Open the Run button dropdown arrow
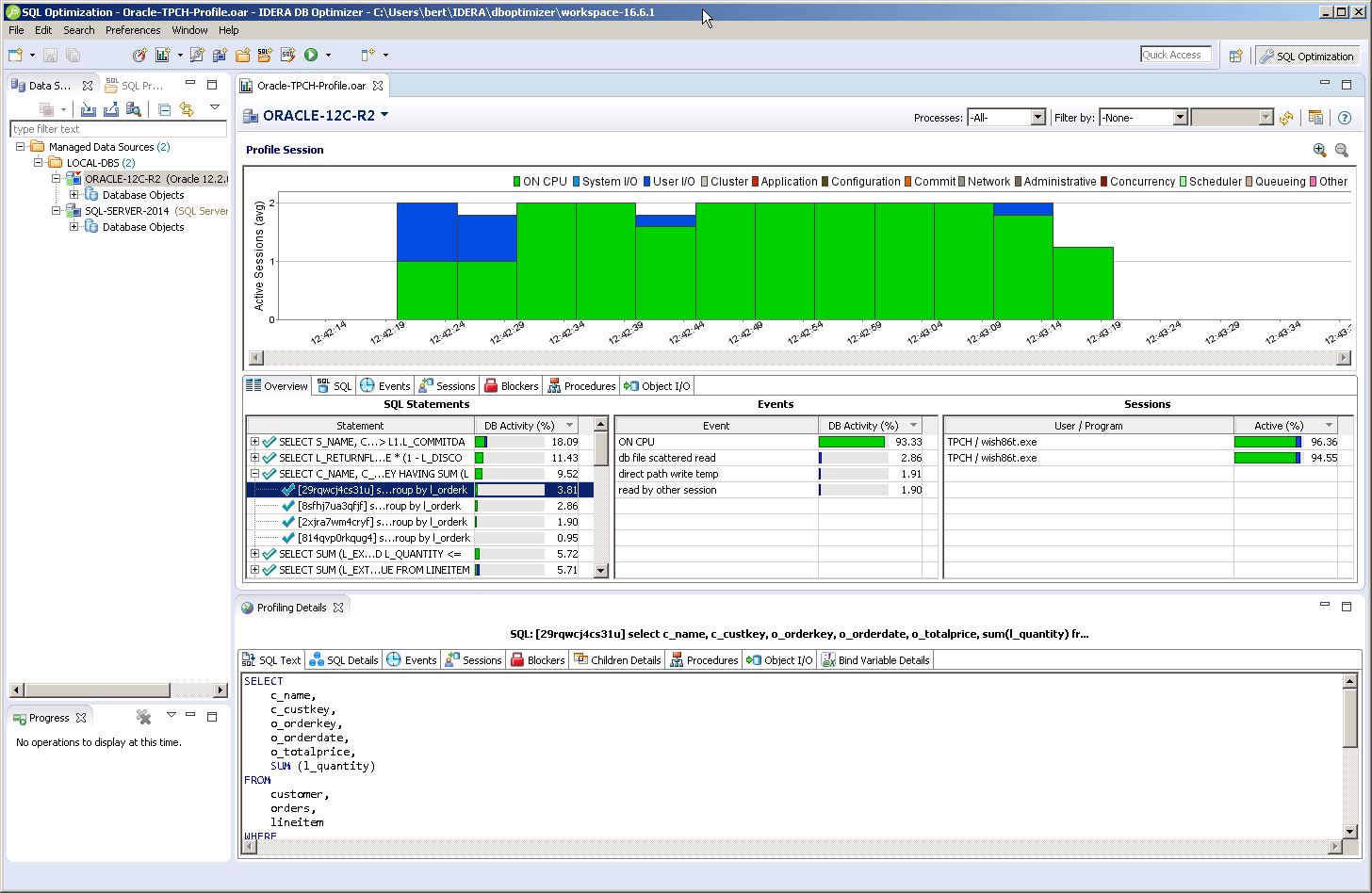Viewport: 1372px width, 893px height. (327, 56)
